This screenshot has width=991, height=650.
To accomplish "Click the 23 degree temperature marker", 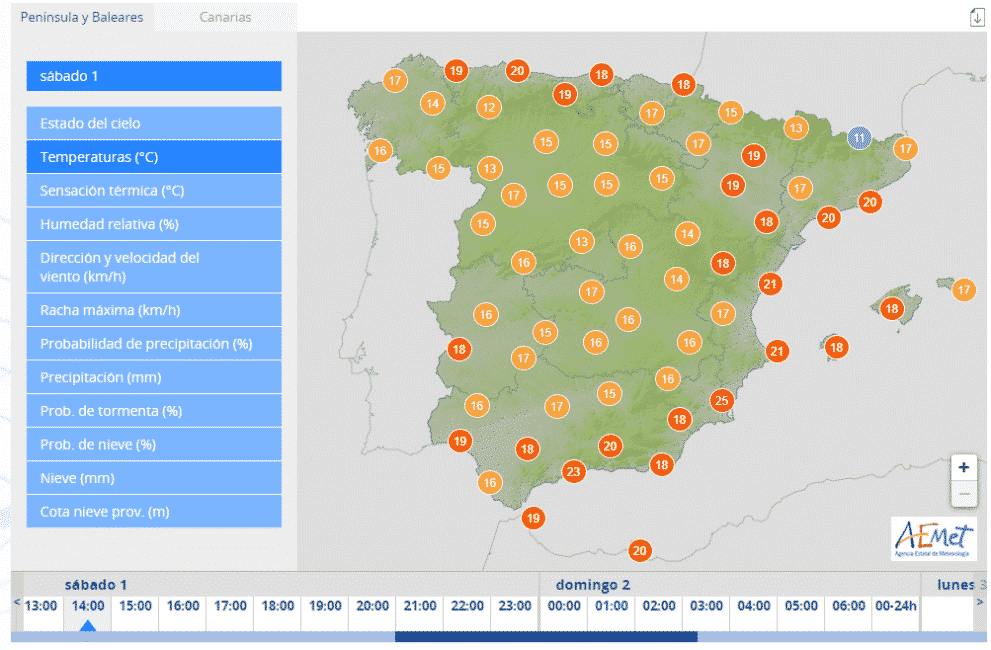I will [x=573, y=472].
